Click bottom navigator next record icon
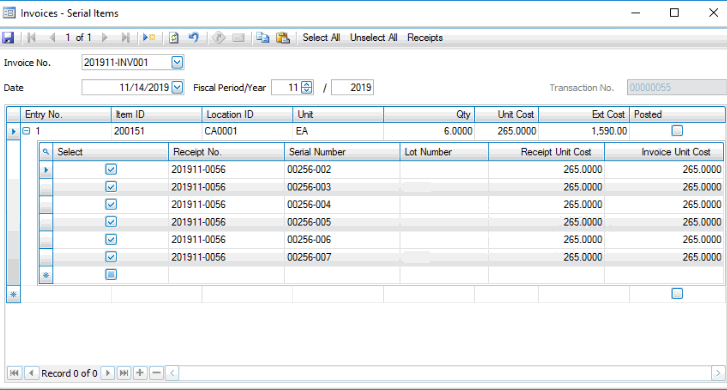Image resolution: width=727 pixels, height=390 pixels. (108, 373)
